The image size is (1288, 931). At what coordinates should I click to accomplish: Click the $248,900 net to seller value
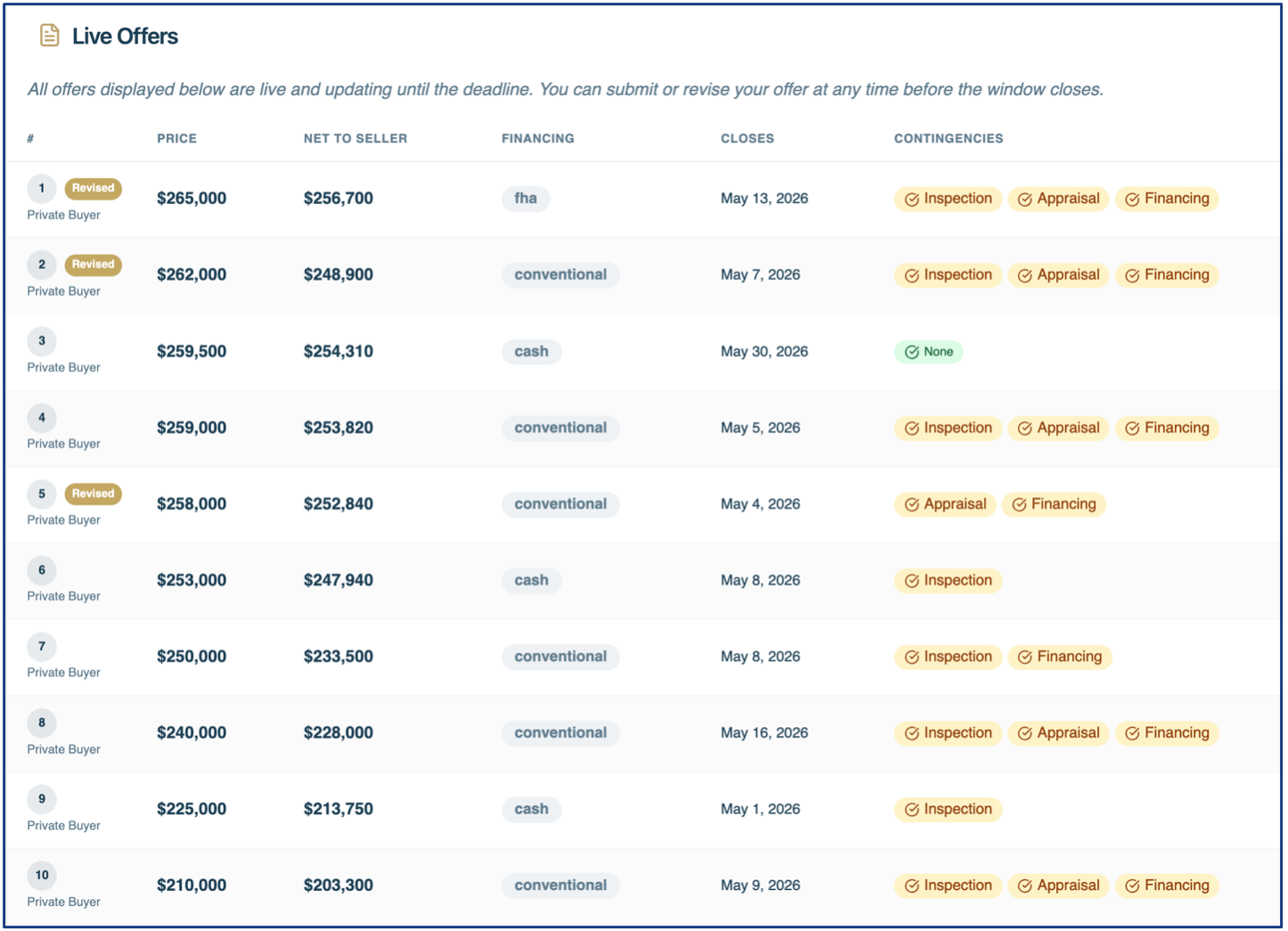pyautogui.click(x=338, y=275)
